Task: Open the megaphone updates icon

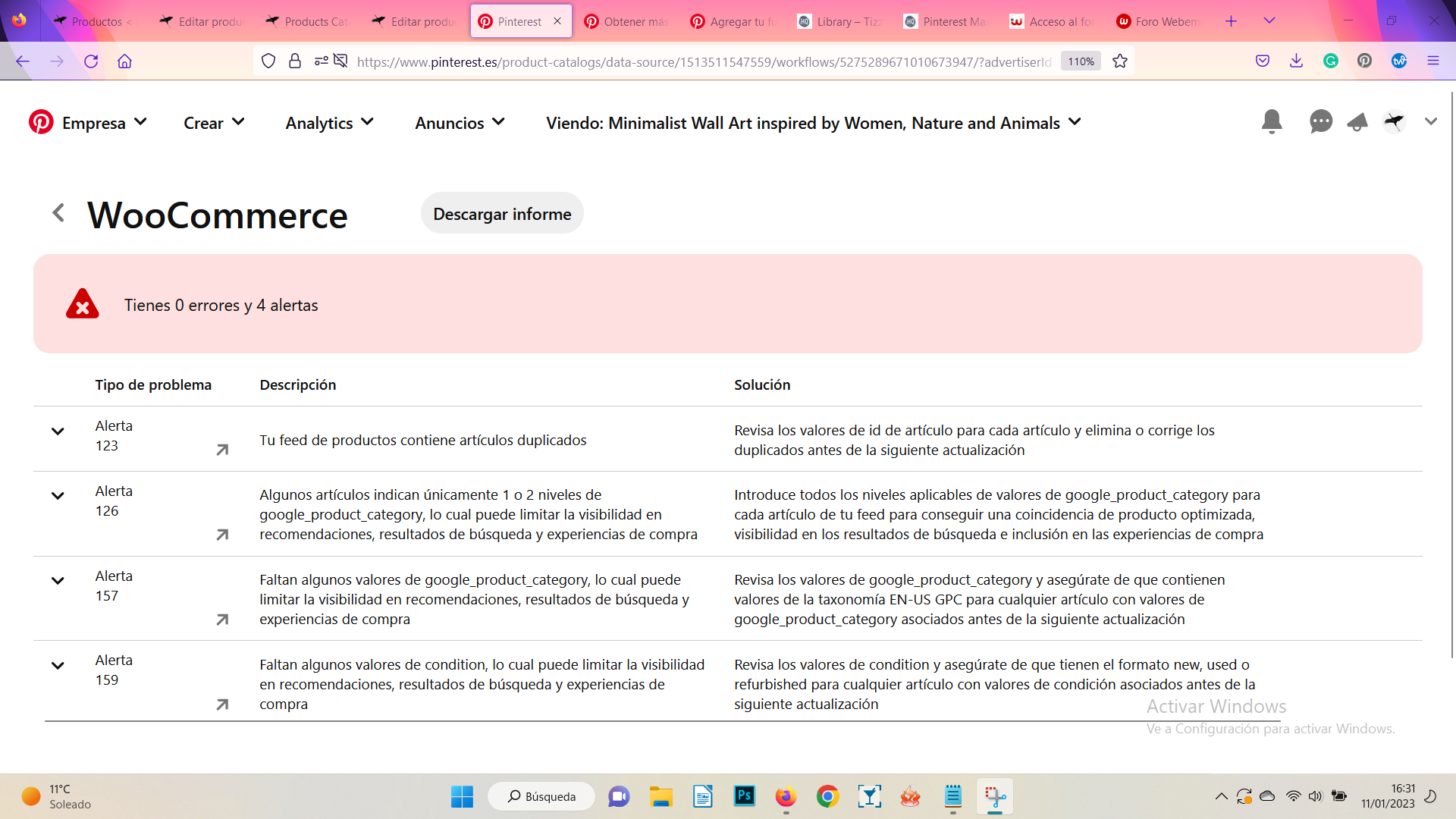Action: [x=1357, y=122]
